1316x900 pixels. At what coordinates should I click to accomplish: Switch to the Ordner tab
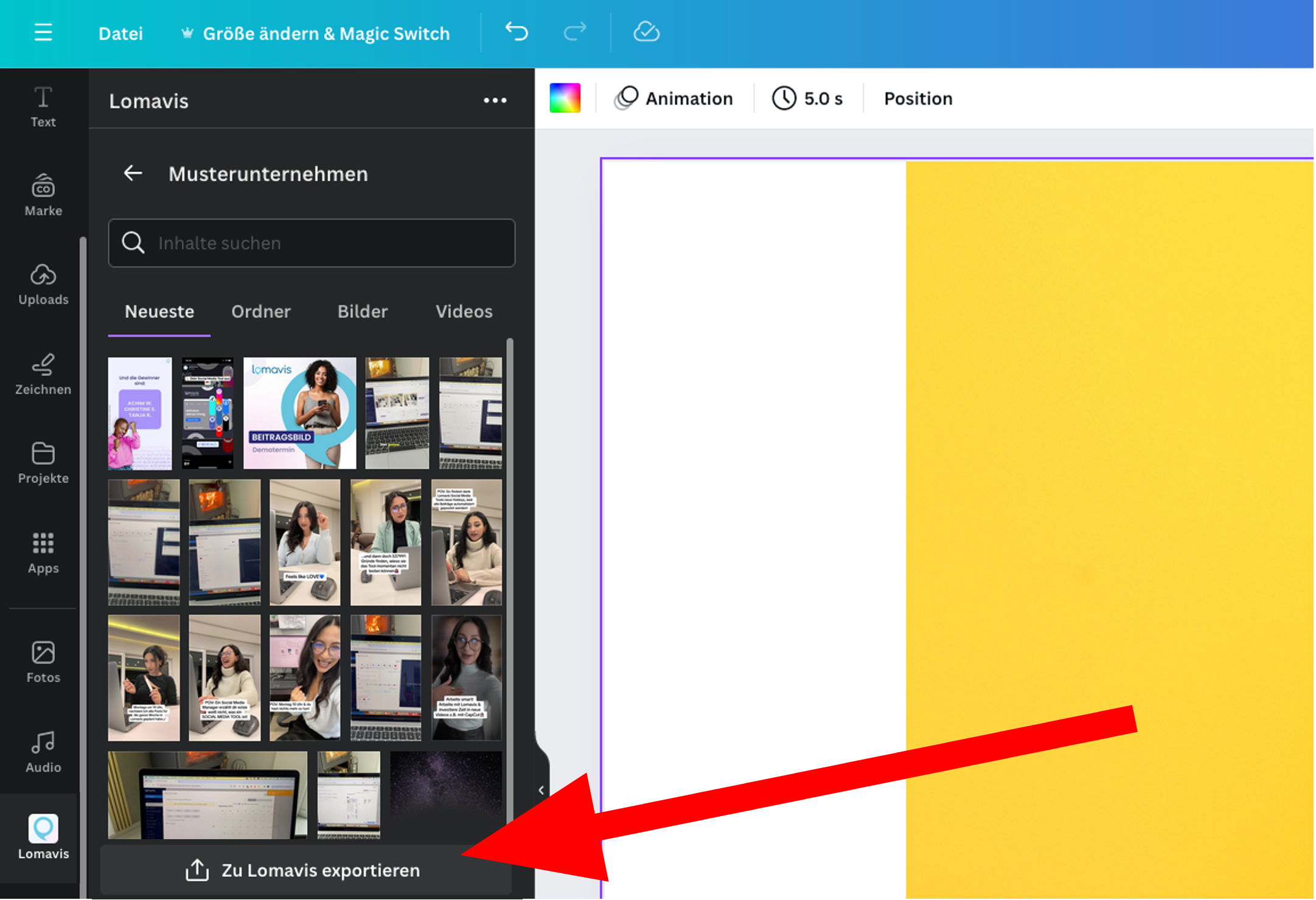pos(261,311)
